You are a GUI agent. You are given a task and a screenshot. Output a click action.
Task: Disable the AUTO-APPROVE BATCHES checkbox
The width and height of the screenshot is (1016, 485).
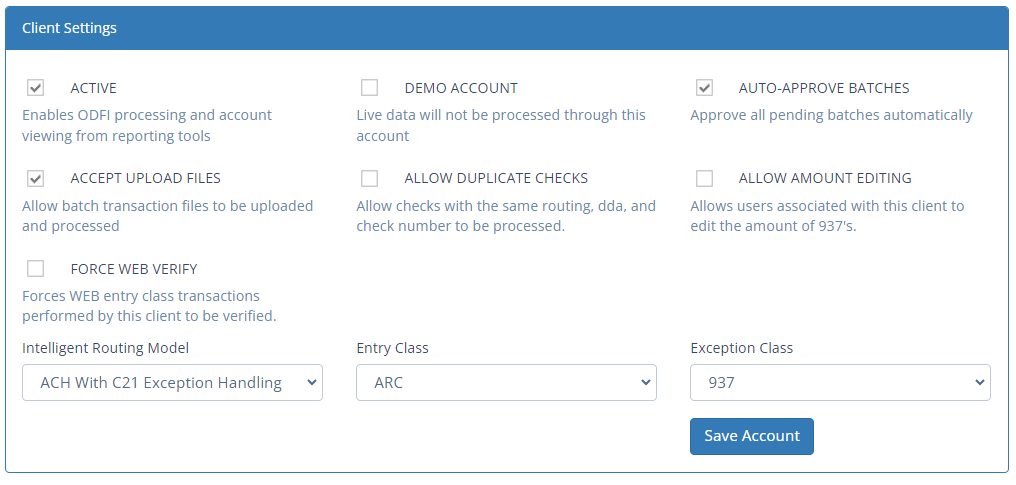tap(704, 88)
